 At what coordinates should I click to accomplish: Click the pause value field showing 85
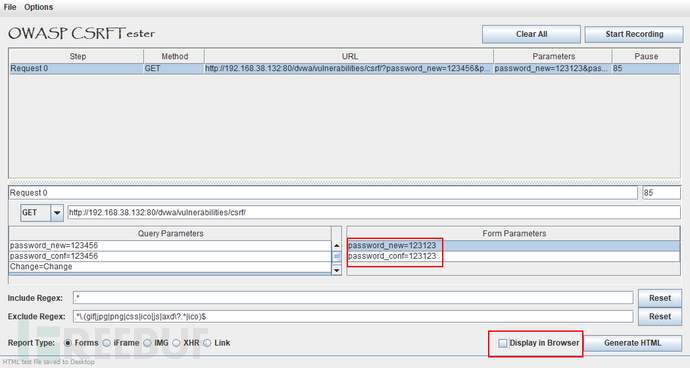661,193
